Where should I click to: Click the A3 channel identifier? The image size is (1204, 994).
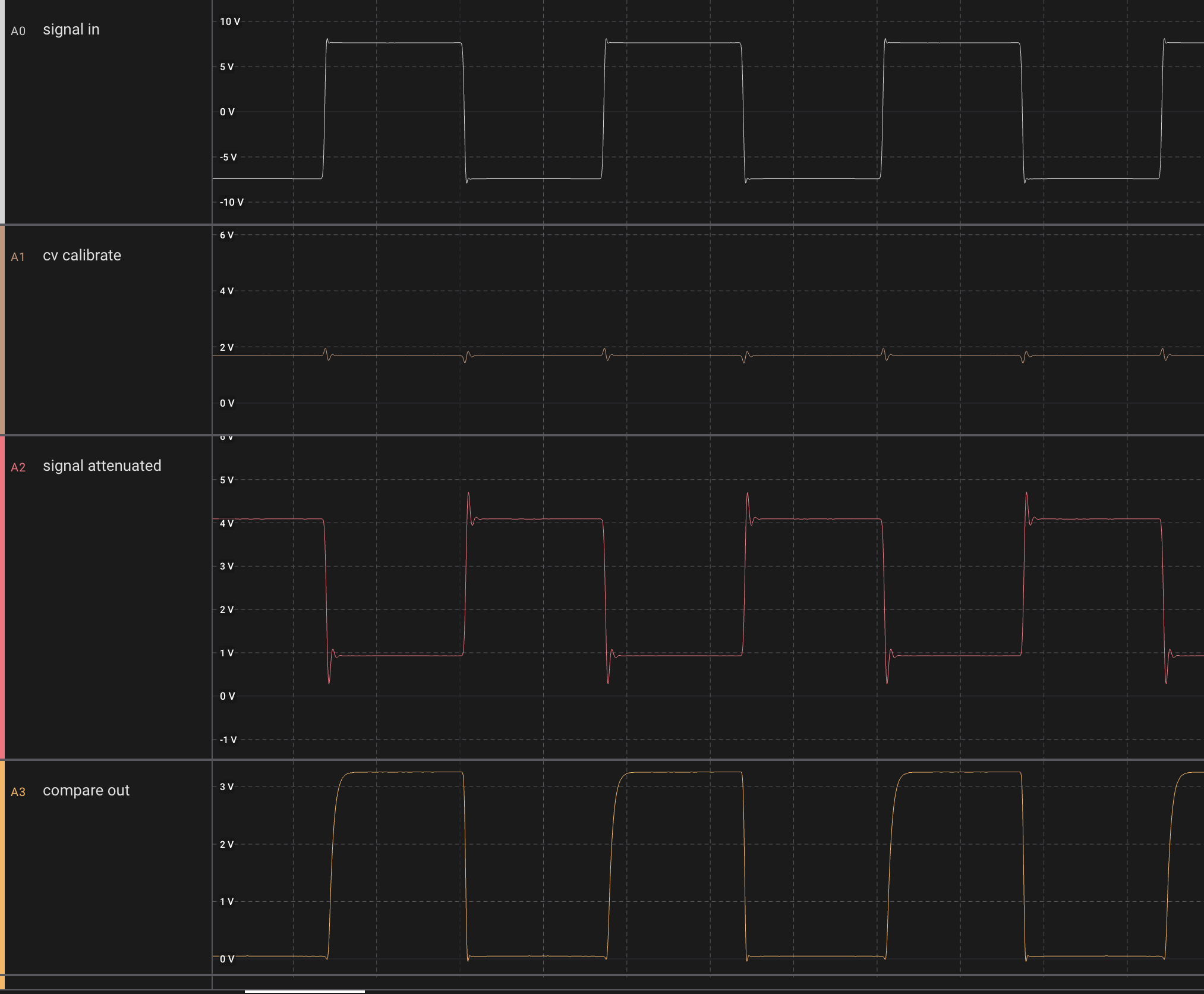click(x=18, y=792)
